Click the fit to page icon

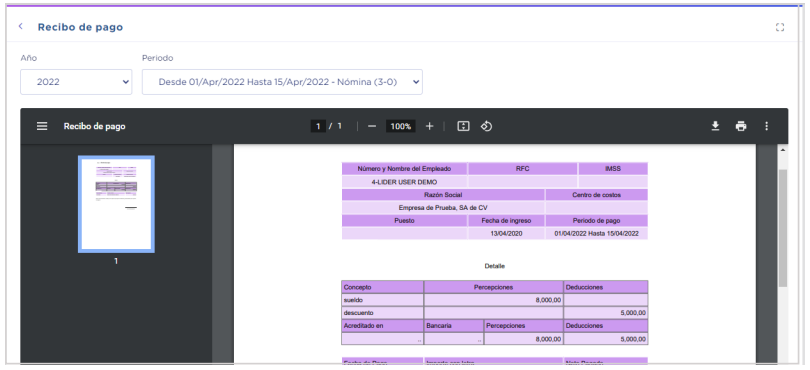pyautogui.click(x=463, y=126)
